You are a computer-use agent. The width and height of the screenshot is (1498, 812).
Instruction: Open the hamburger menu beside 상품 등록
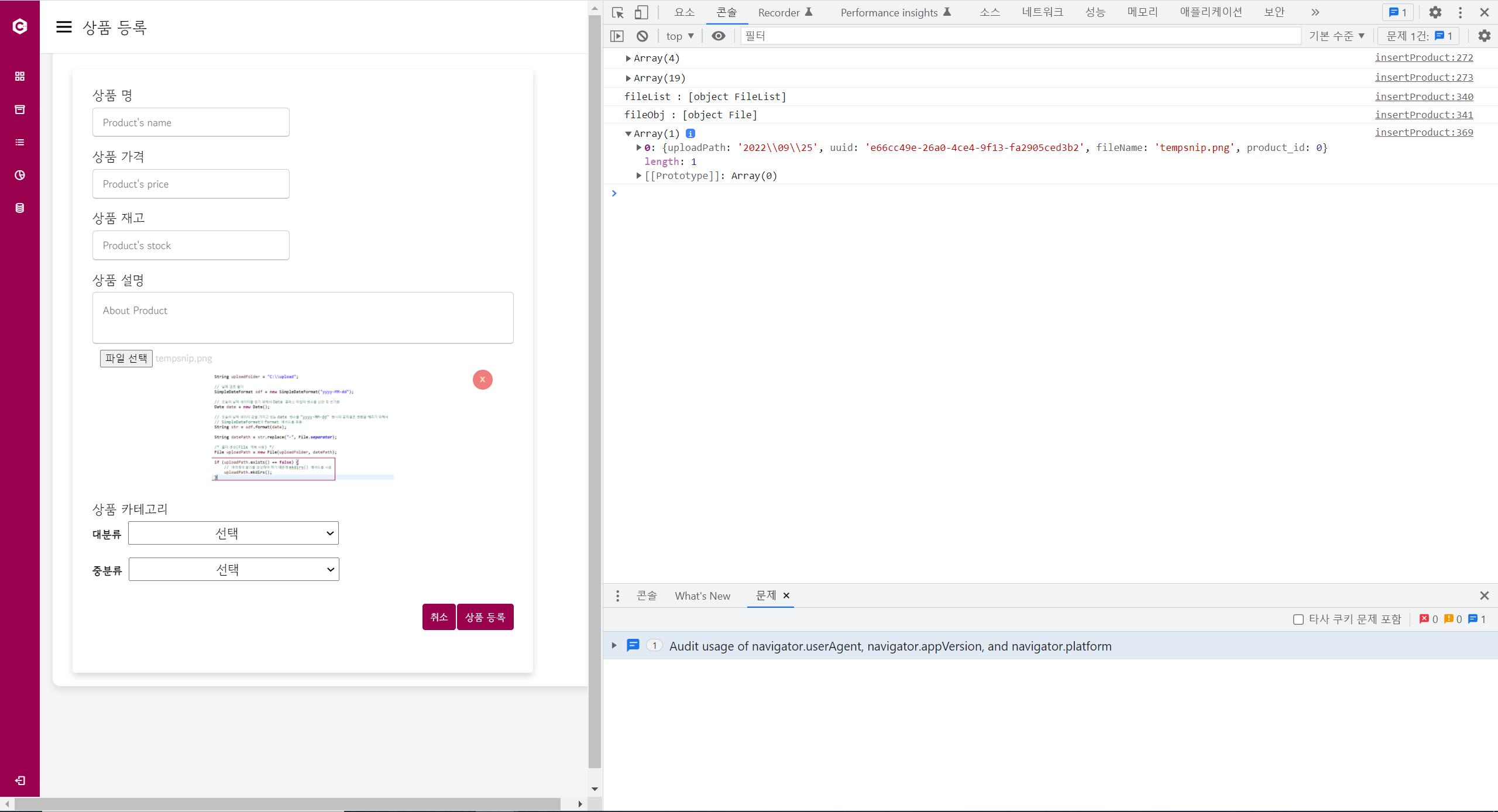tap(64, 27)
